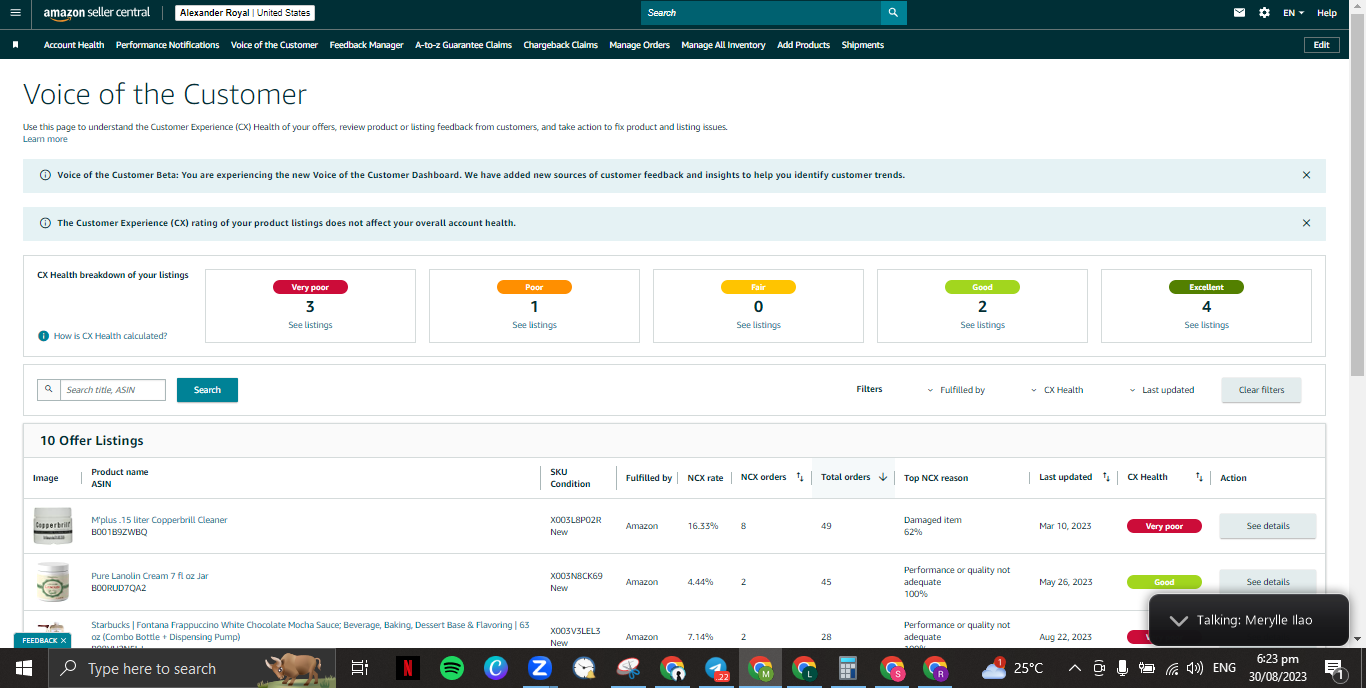Show hidden system tray icons

tap(1075, 668)
